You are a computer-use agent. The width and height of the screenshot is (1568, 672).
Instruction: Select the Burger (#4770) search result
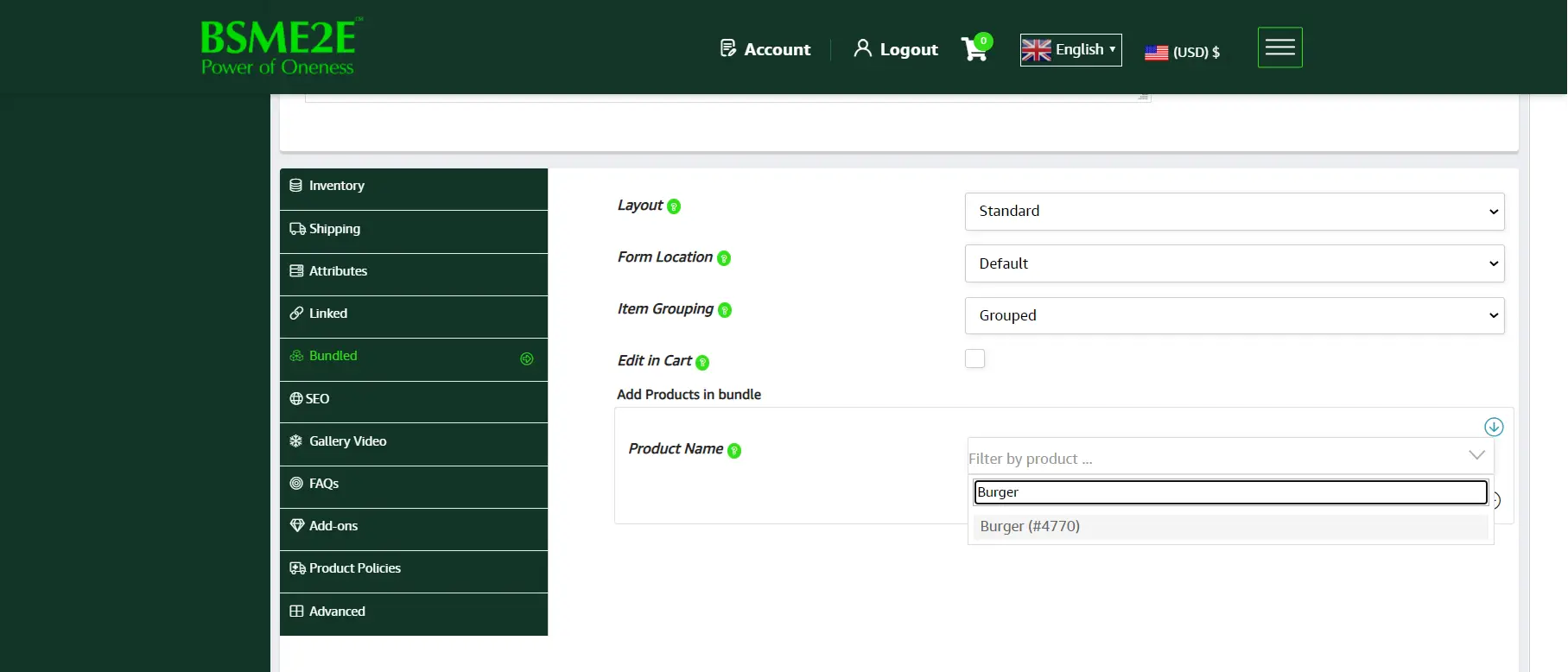[x=1230, y=527]
